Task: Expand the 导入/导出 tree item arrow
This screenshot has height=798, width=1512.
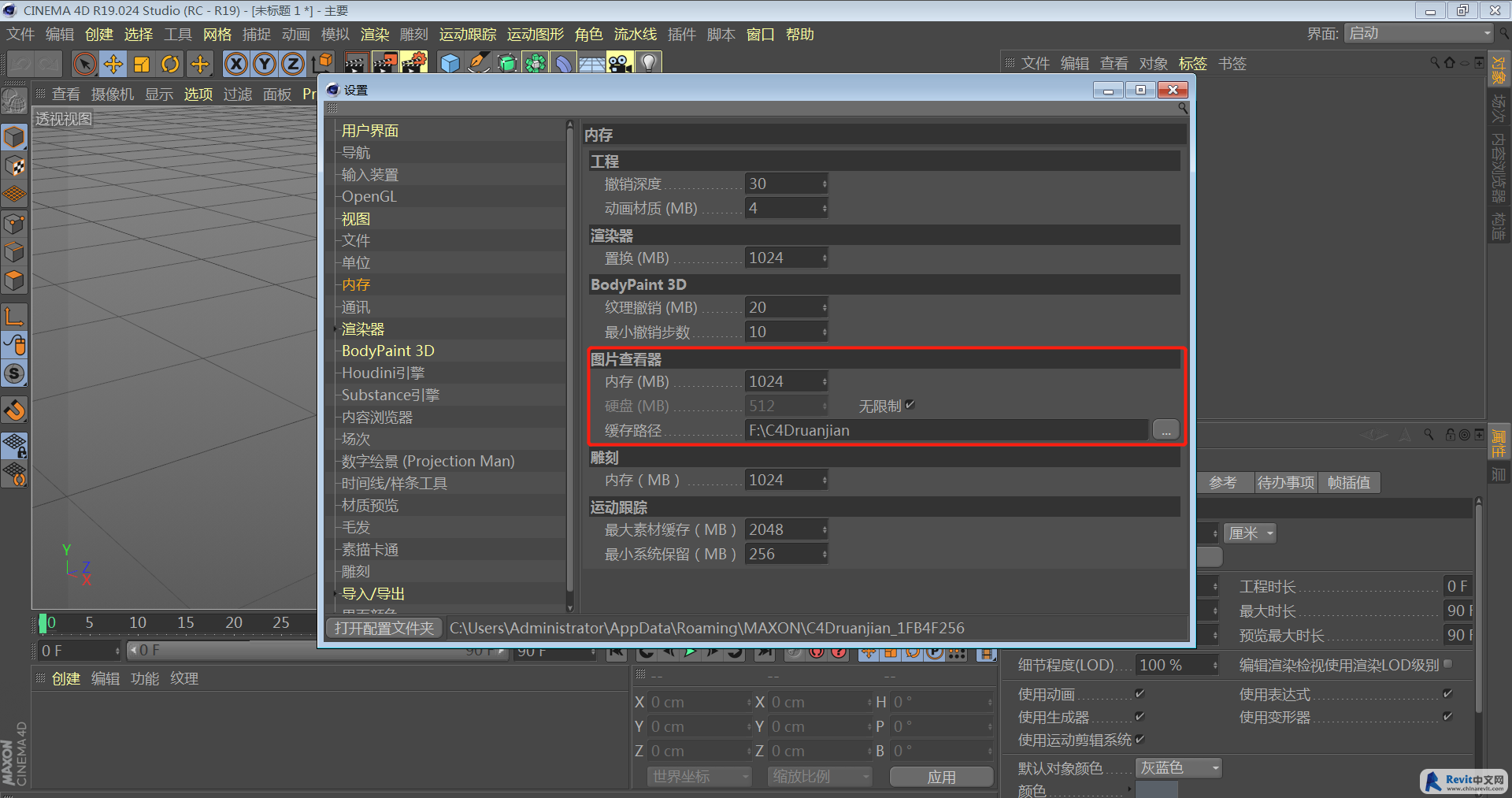Action: 336,594
